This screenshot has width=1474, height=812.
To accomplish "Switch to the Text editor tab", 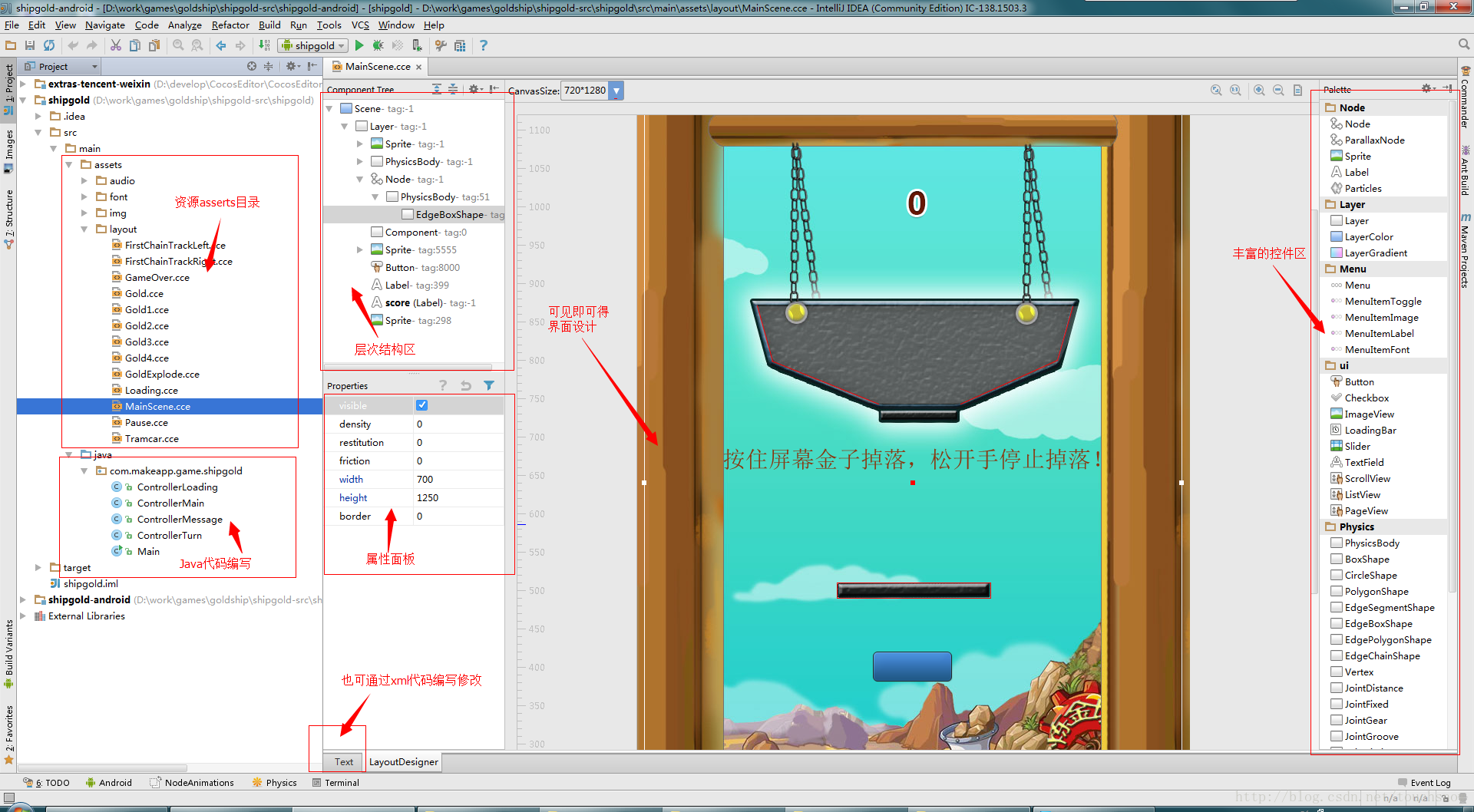I will point(344,761).
